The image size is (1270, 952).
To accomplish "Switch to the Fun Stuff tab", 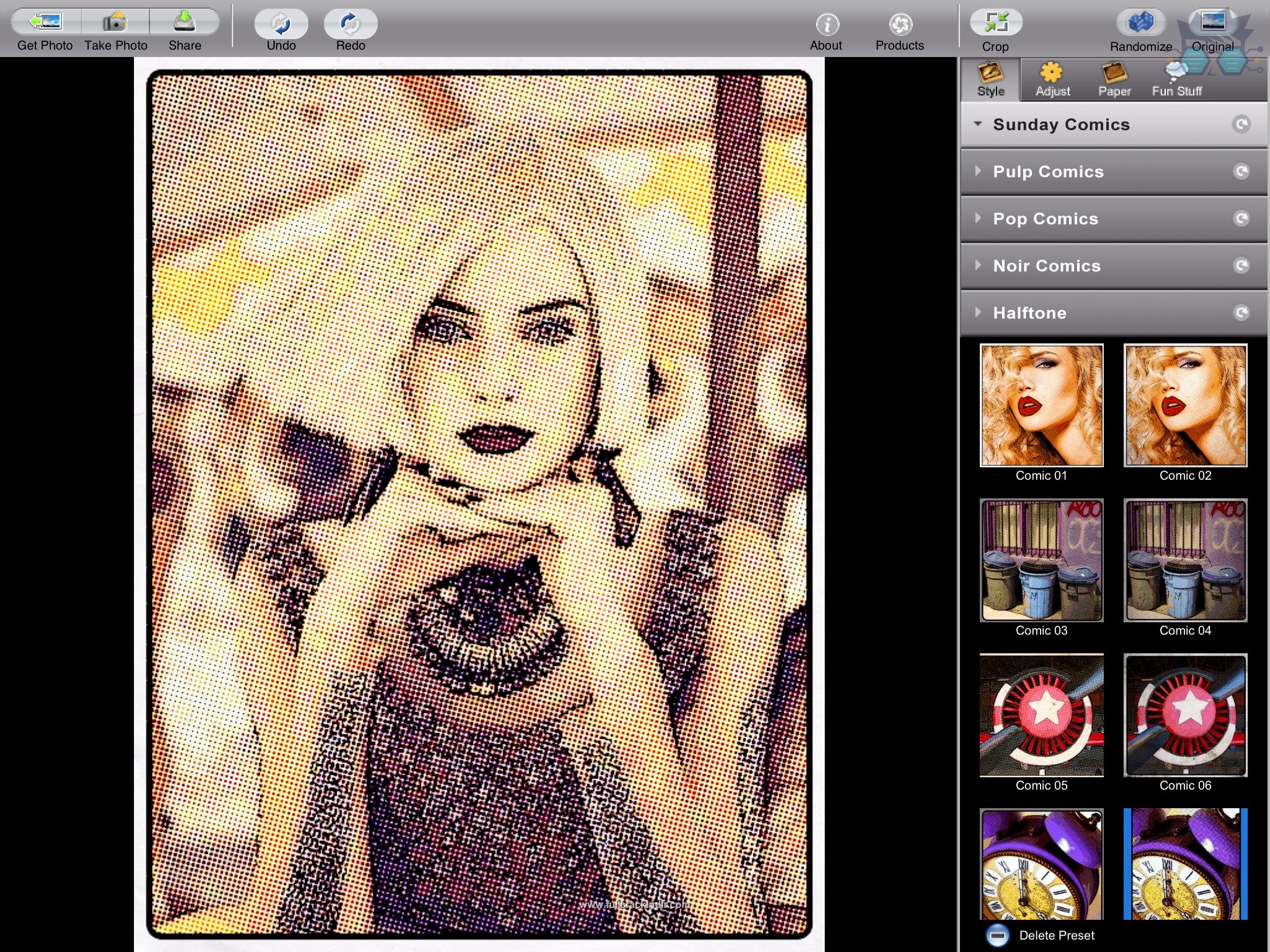I will [x=1176, y=80].
